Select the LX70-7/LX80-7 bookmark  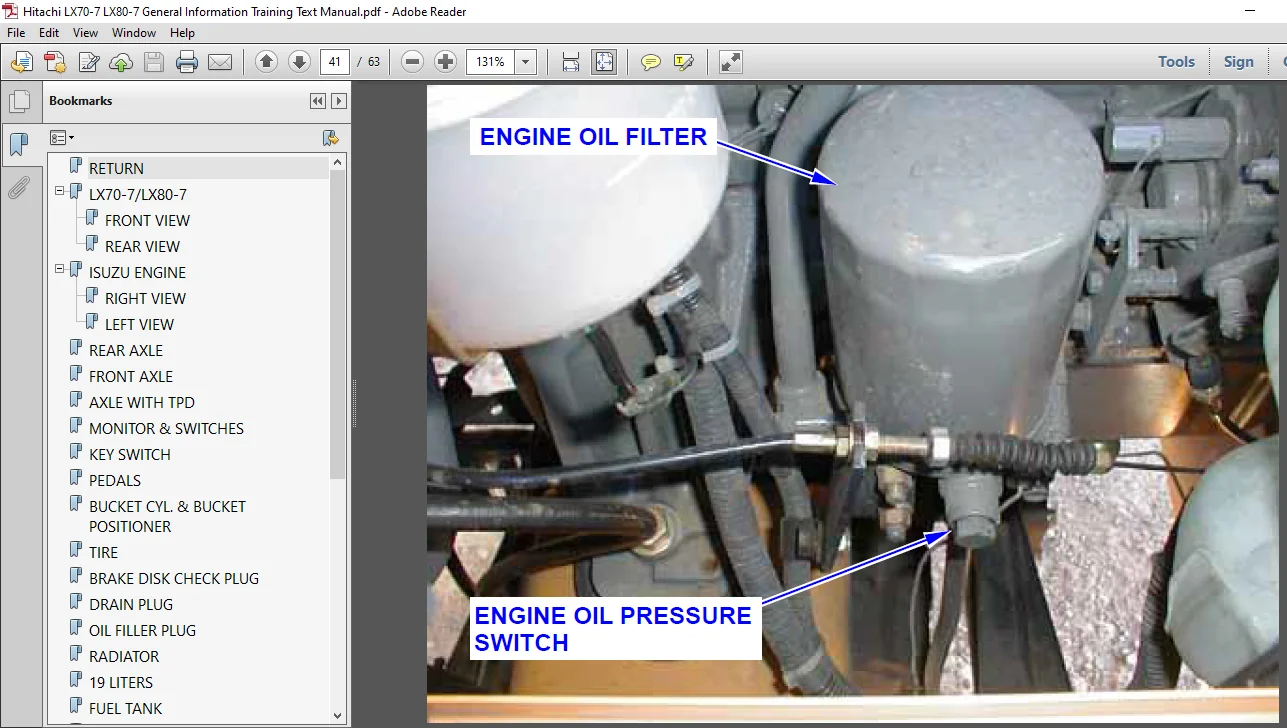coord(138,194)
